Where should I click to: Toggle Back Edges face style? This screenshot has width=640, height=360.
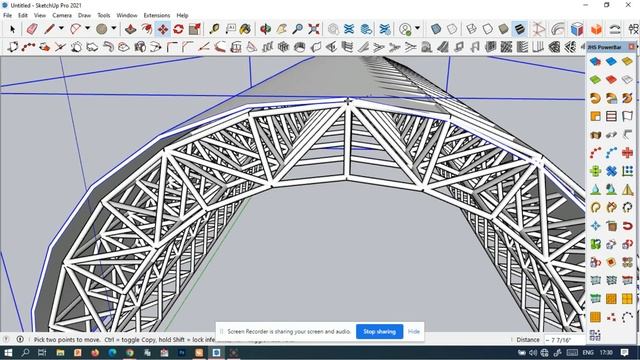click(x=452, y=29)
